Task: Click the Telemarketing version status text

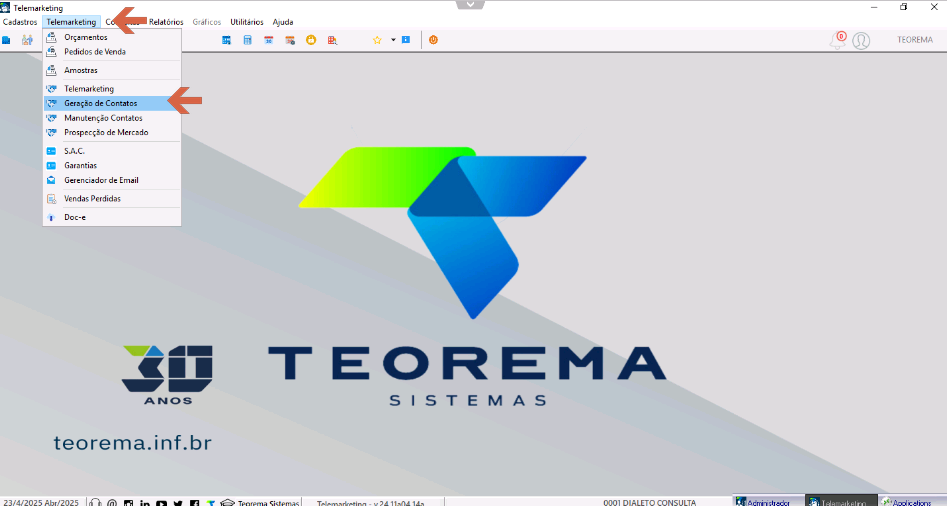Action: 370,502
